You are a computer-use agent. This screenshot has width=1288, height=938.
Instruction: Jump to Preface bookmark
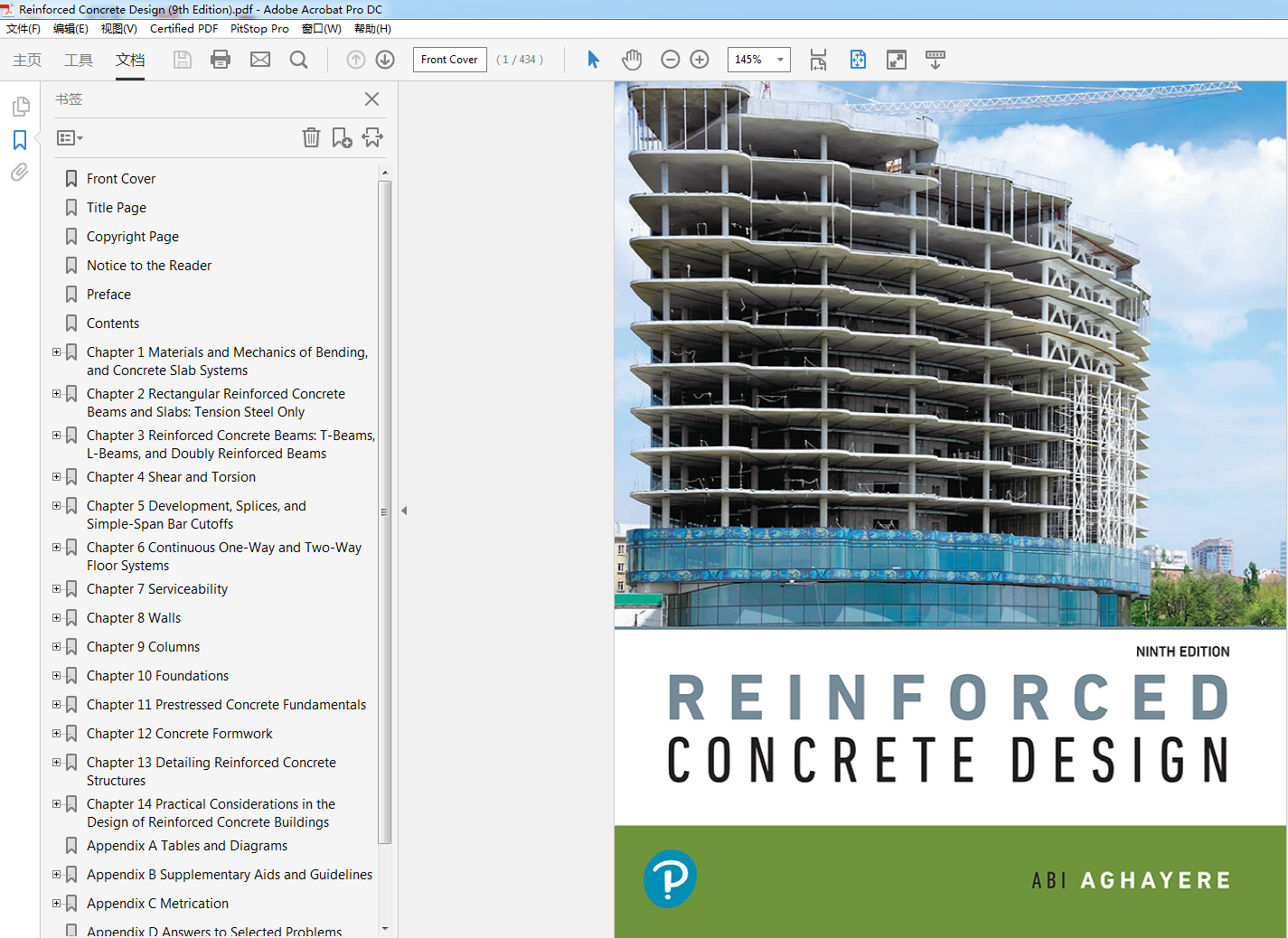pos(108,295)
